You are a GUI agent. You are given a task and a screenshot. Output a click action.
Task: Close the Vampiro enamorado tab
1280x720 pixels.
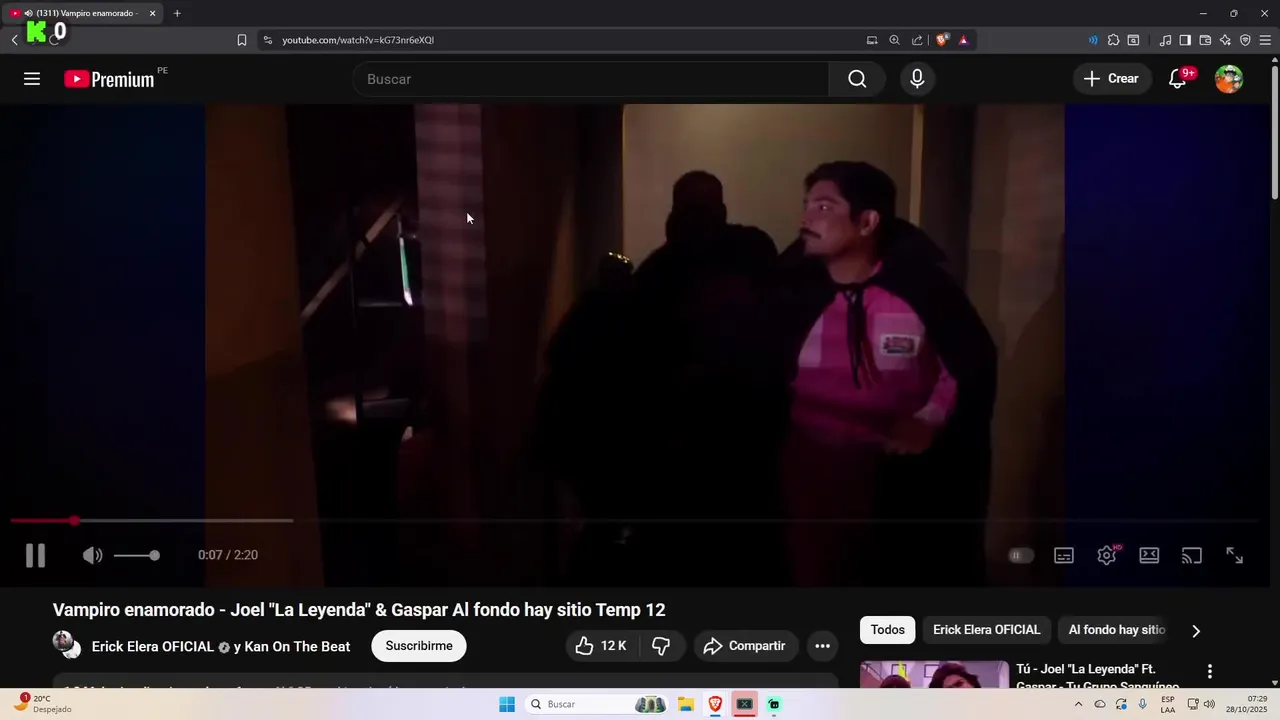point(152,13)
